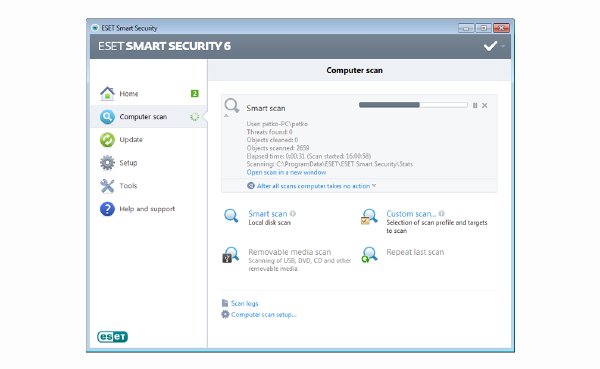Click the 'Computer scan' page heading

click(354, 70)
